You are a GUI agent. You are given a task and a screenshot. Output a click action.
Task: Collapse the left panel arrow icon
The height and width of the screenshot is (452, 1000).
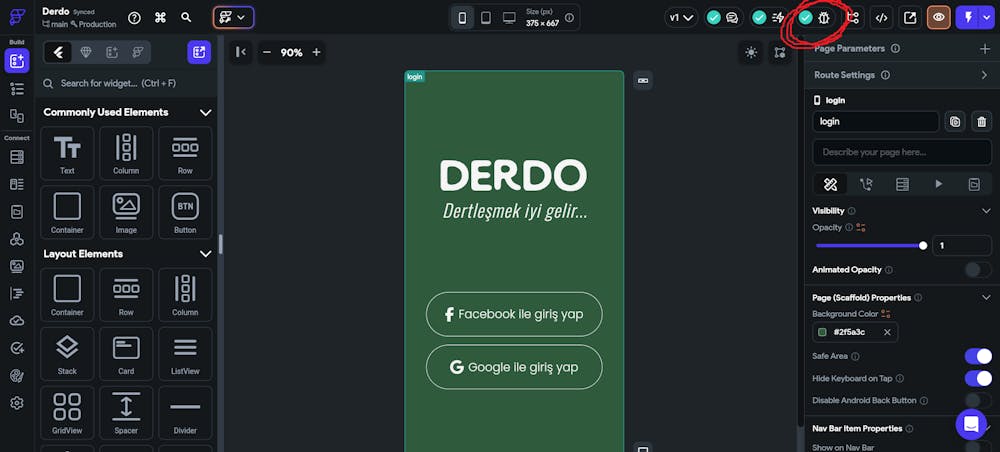[240, 52]
